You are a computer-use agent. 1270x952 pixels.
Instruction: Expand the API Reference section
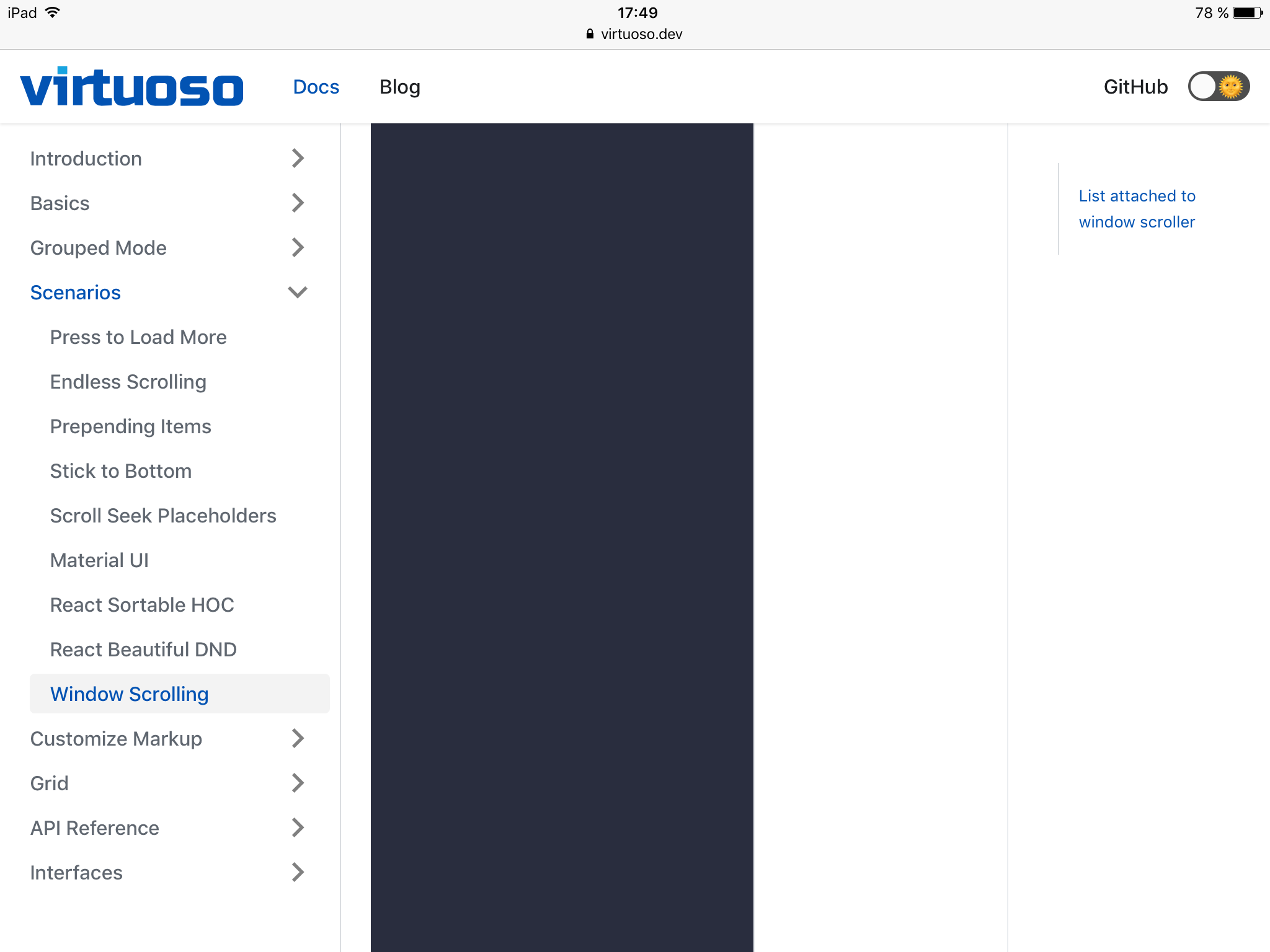point(94,827)
